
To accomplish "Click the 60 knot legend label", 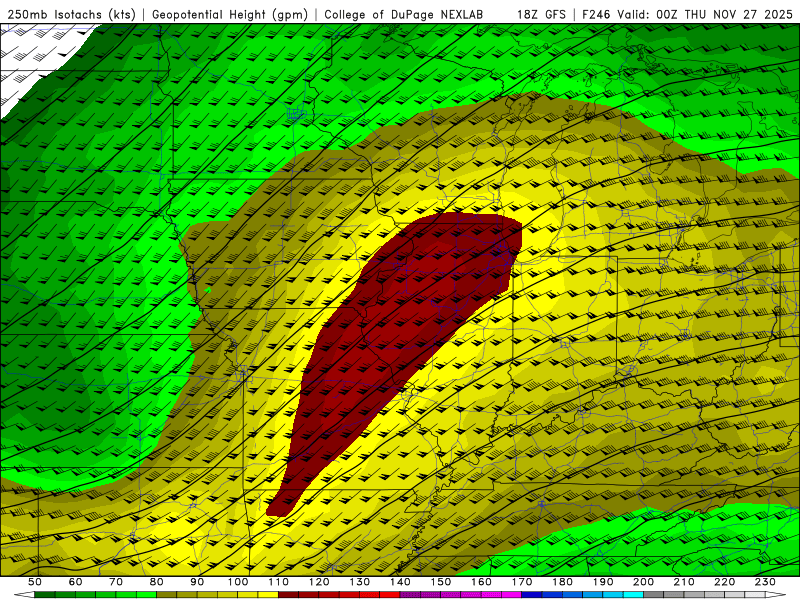I will point(75,582).
